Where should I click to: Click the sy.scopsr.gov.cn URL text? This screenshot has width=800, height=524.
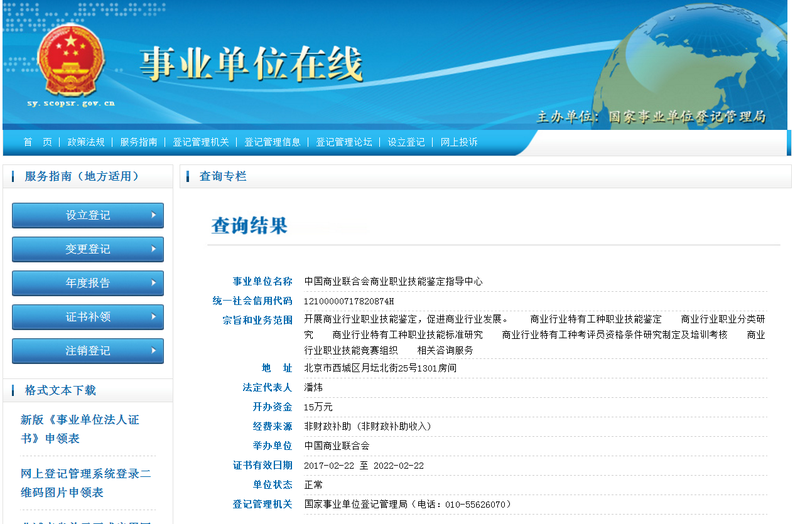pyautogui.click(x=71, y=103)
